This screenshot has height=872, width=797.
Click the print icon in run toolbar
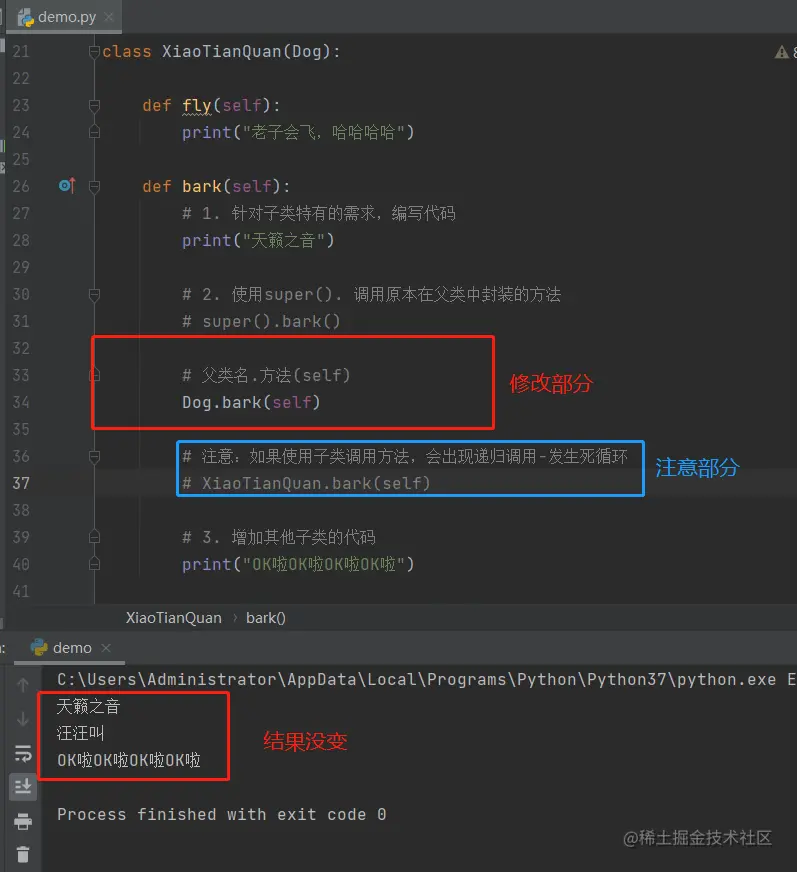point(23,821)
